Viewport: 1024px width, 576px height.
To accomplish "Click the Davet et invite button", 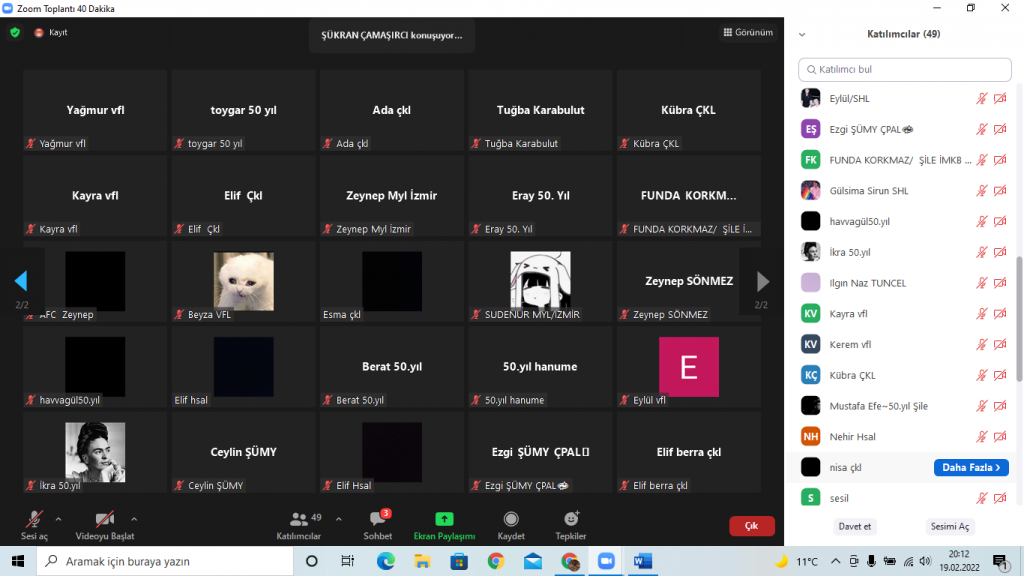I will [854, 526].
